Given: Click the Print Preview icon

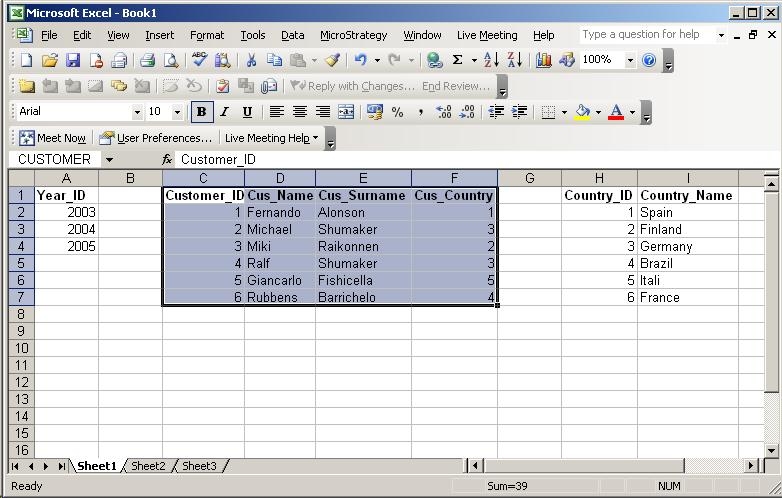Looking at the screenshot, I should [171, 60].
